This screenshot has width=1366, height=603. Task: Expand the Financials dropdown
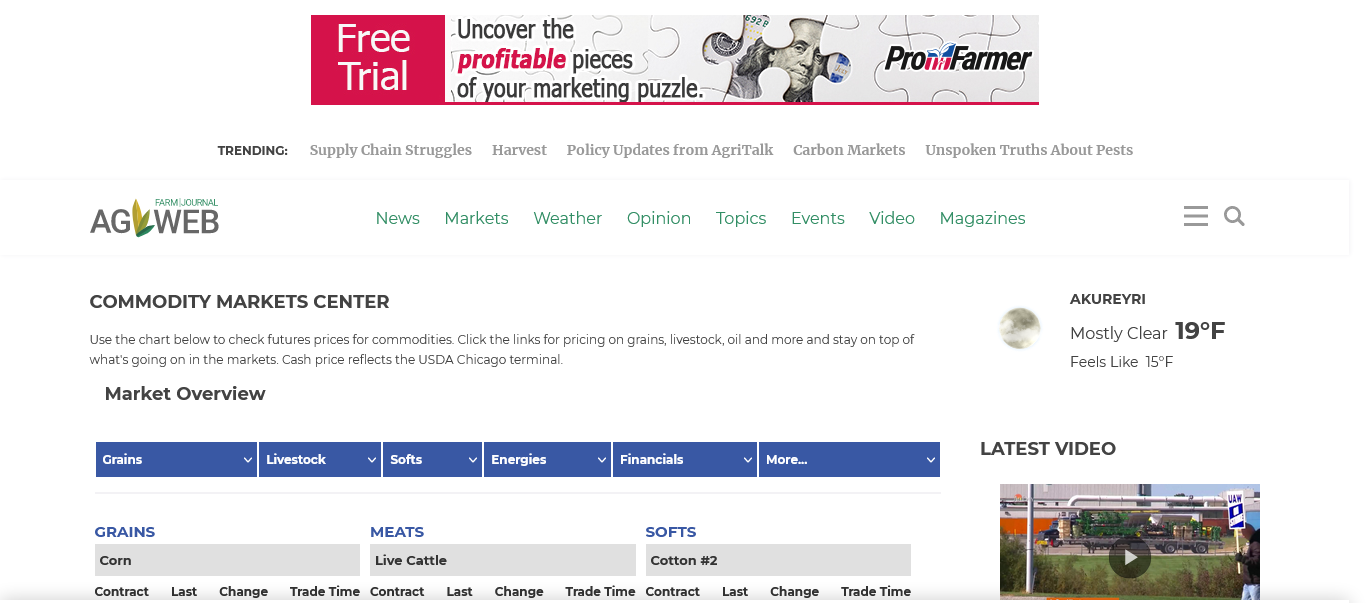tap(684, 460)
